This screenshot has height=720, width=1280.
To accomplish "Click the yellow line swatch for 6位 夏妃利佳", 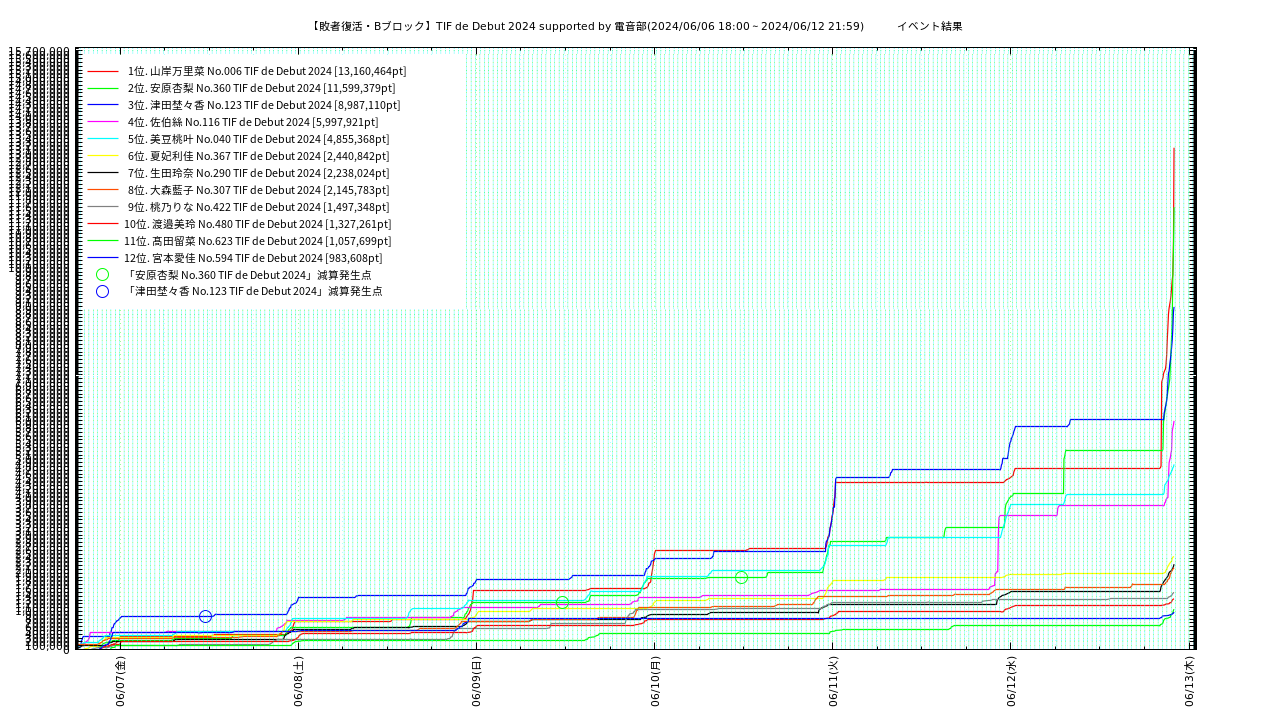I will [x=102, y=157].
